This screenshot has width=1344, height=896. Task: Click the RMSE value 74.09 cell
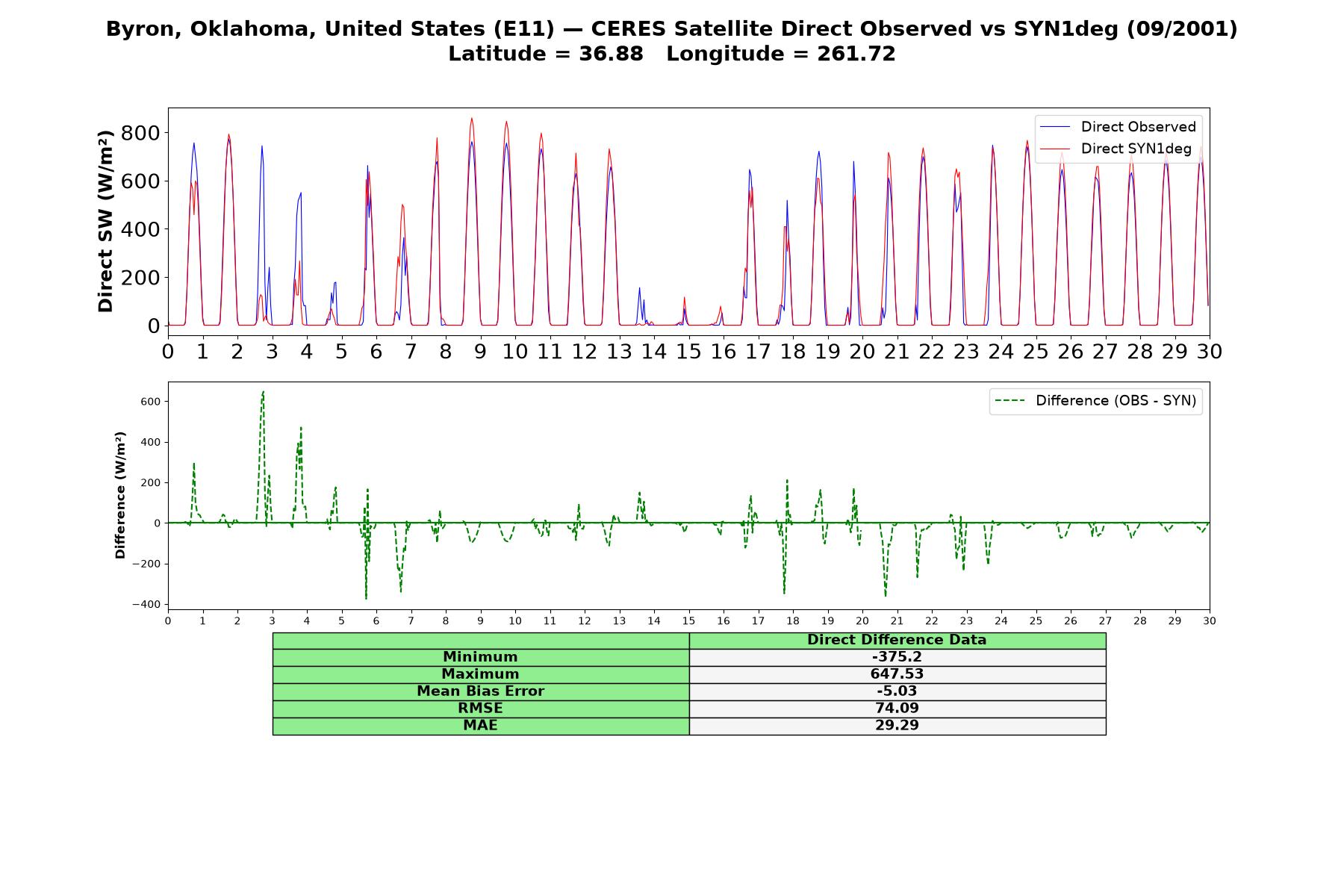pyautogui.click(x=897, y=709)
